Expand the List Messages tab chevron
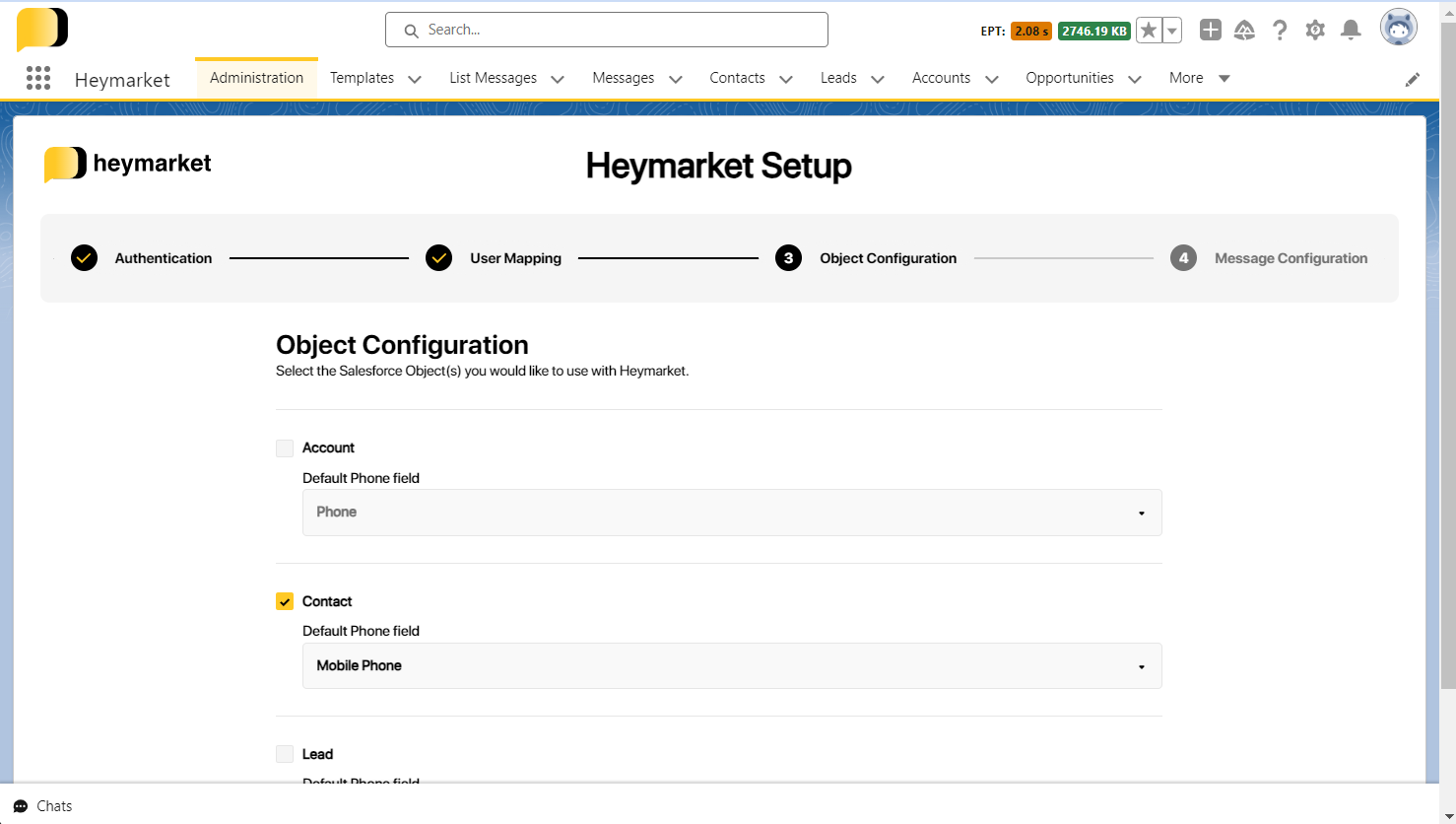The height and width of the screenshot is (824, 1456). 558,79
